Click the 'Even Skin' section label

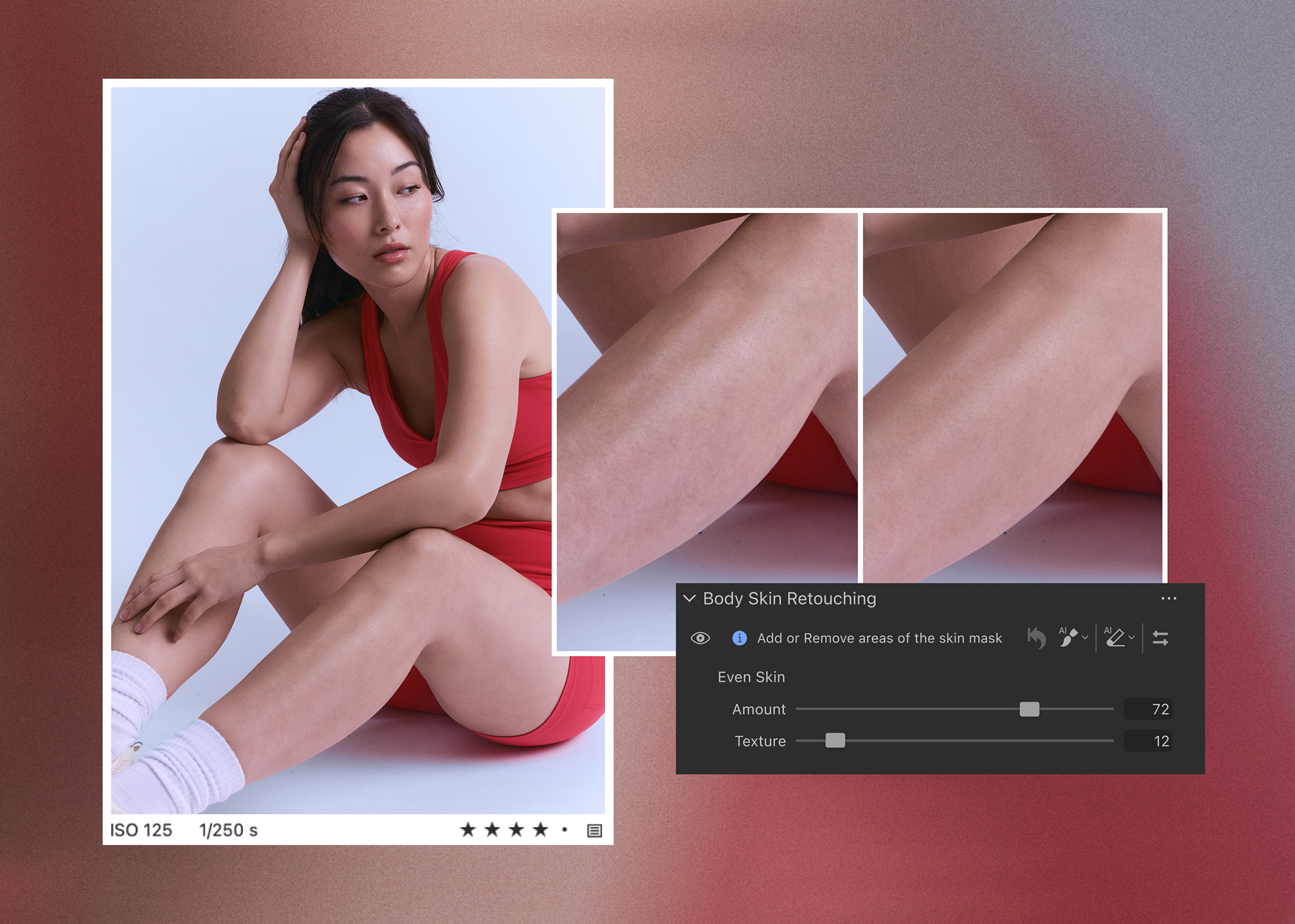coord(751,677)
